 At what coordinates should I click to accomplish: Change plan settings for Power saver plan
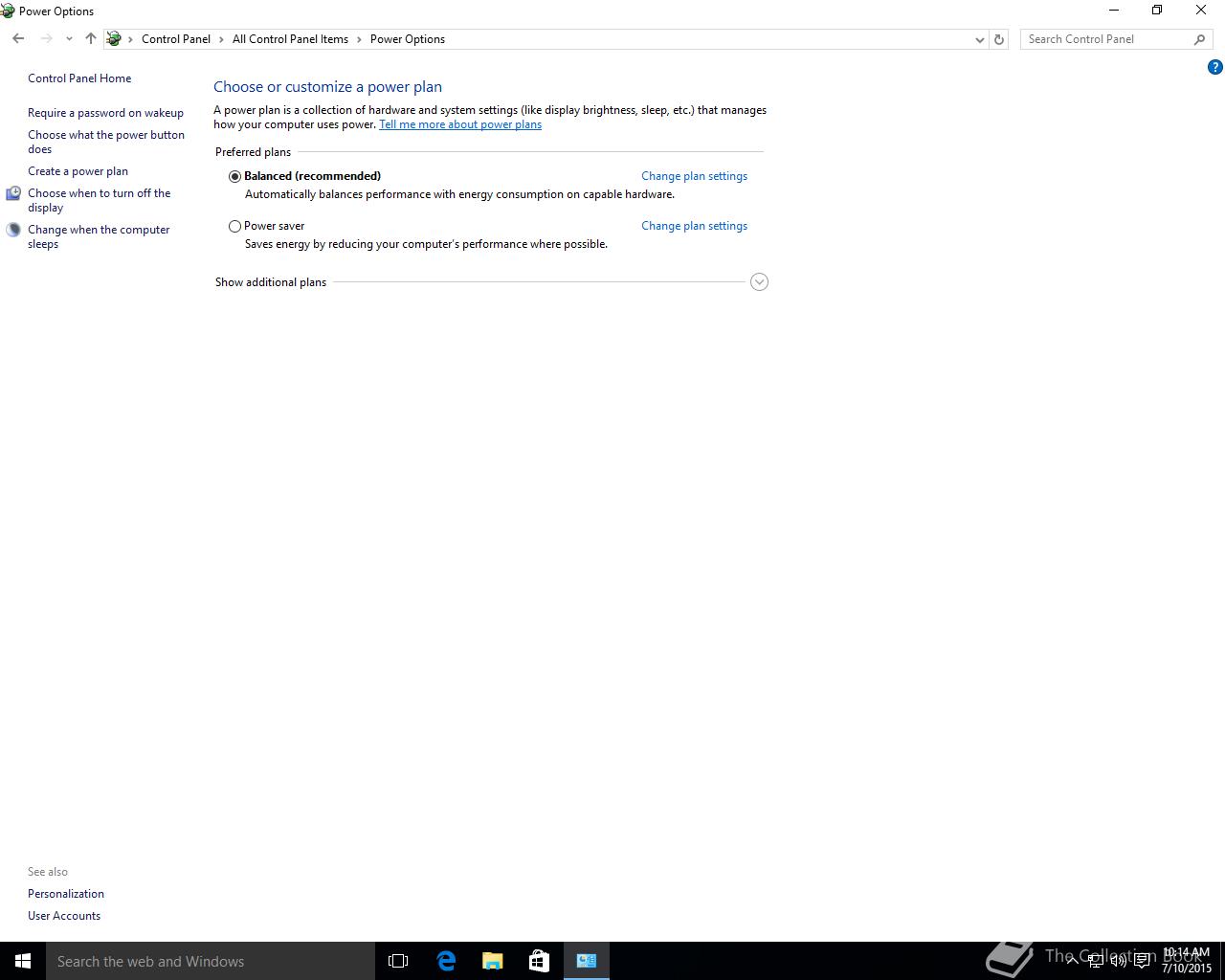click(x=694, y=226)
